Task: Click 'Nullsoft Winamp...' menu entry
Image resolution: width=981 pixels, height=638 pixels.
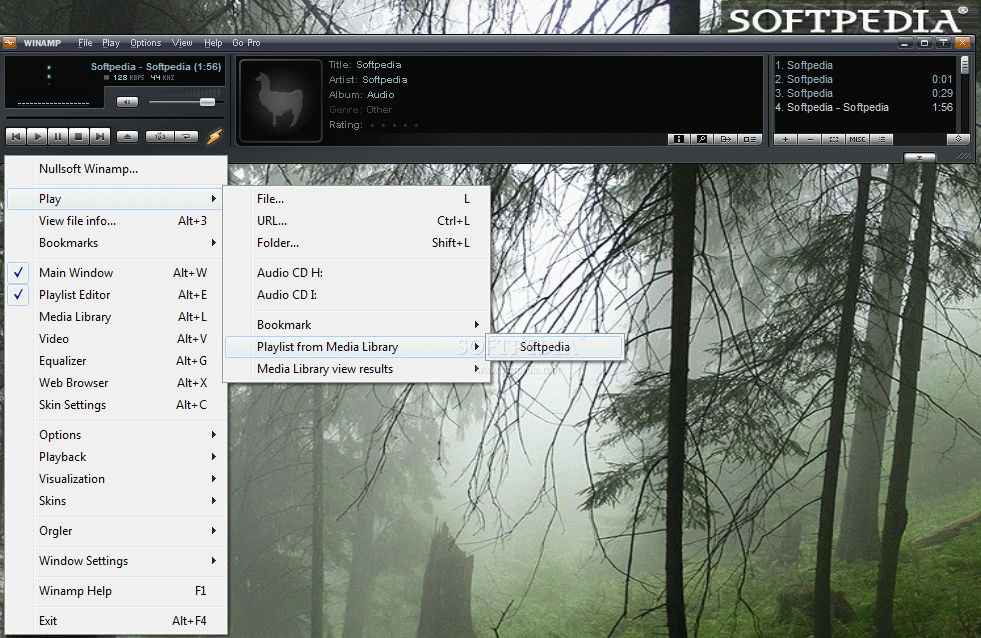Action: pos(116,169)
